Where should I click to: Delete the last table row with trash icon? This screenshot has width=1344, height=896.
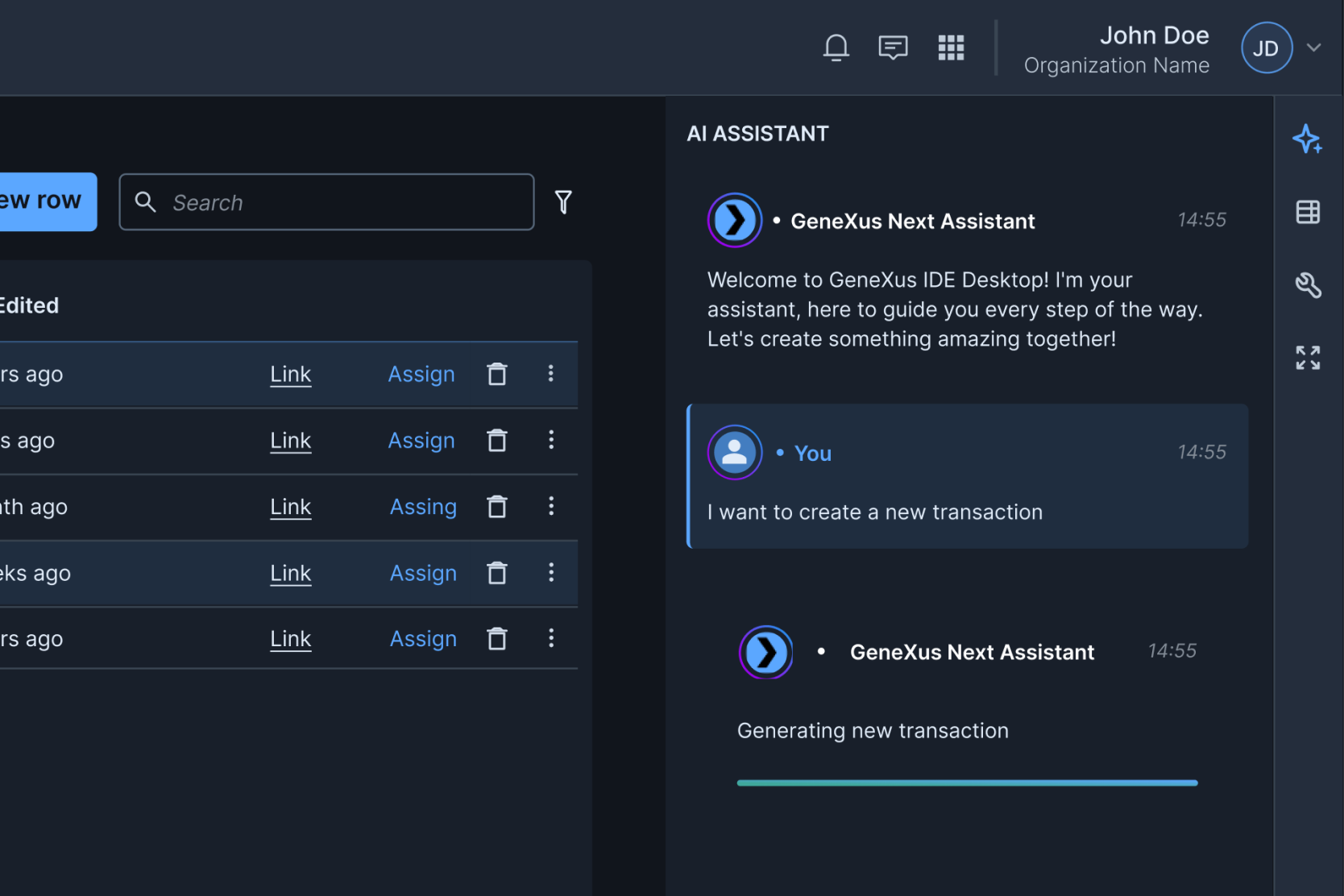point(497,638)
